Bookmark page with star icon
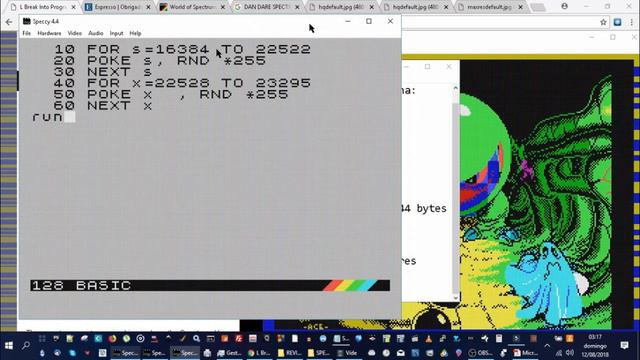Image resolution: width=640 pixels, height=360 pixels. coord(603,22)
